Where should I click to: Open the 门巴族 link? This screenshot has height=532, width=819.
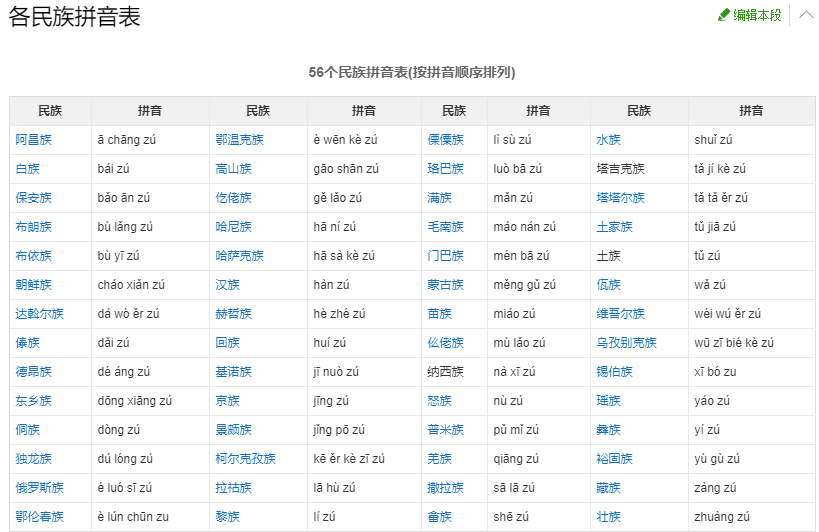[446, 256]
